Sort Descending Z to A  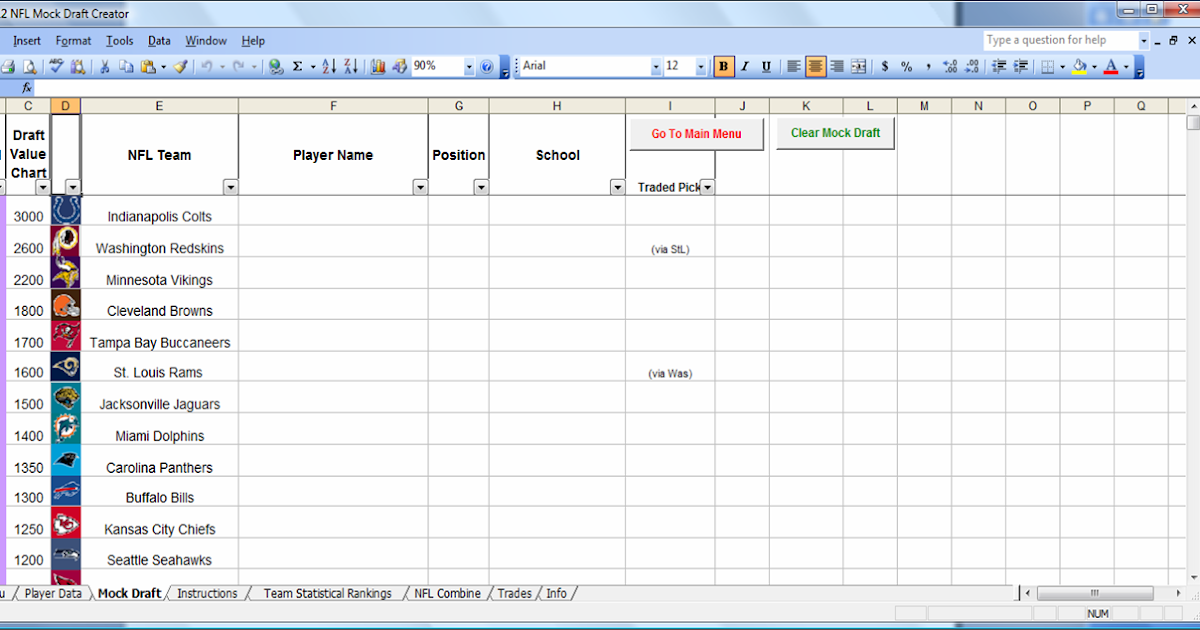tap(351, 66)
